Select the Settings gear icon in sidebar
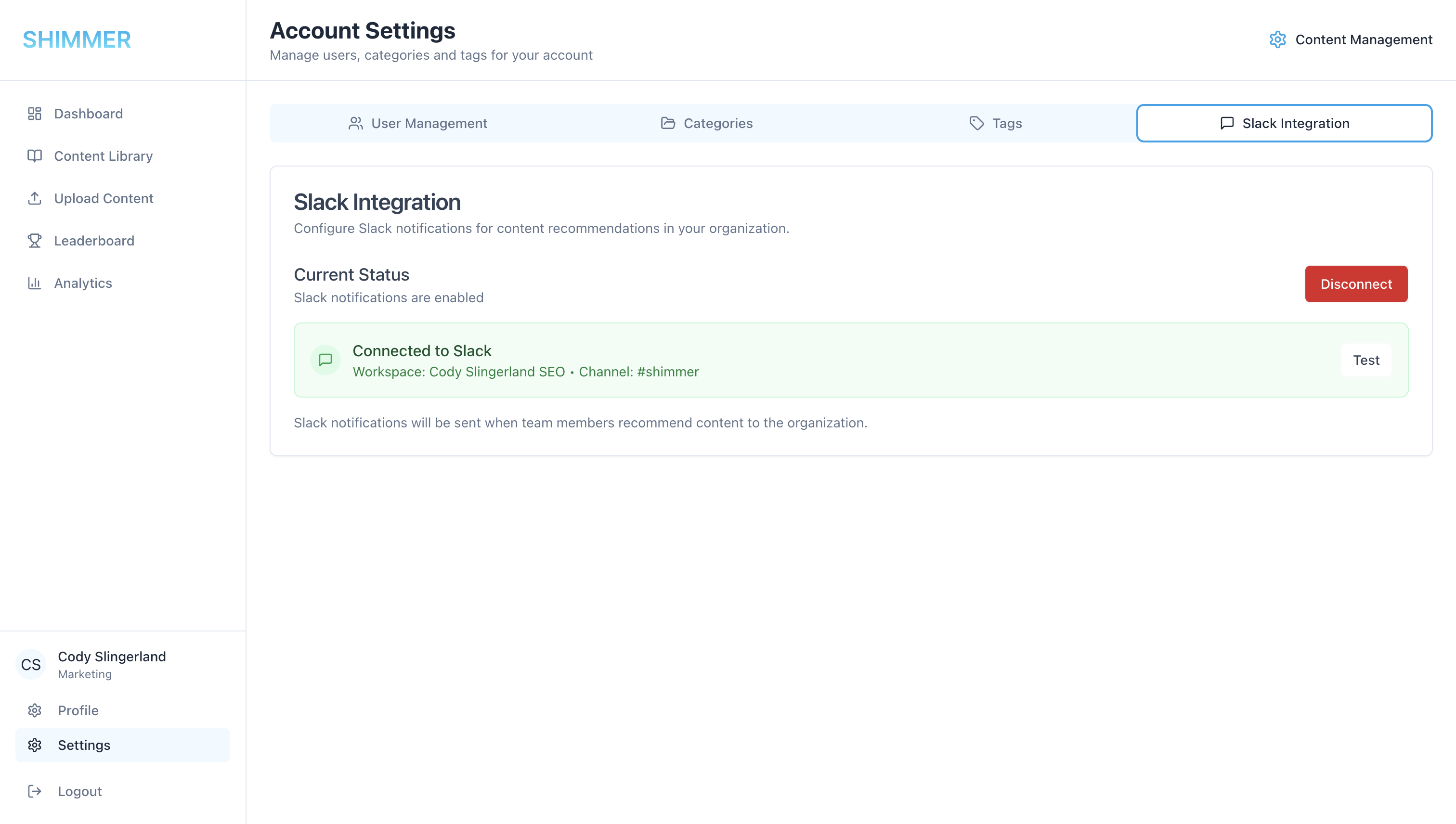The width and height of the screenshot is (1456, 824). tap(35, 746)
